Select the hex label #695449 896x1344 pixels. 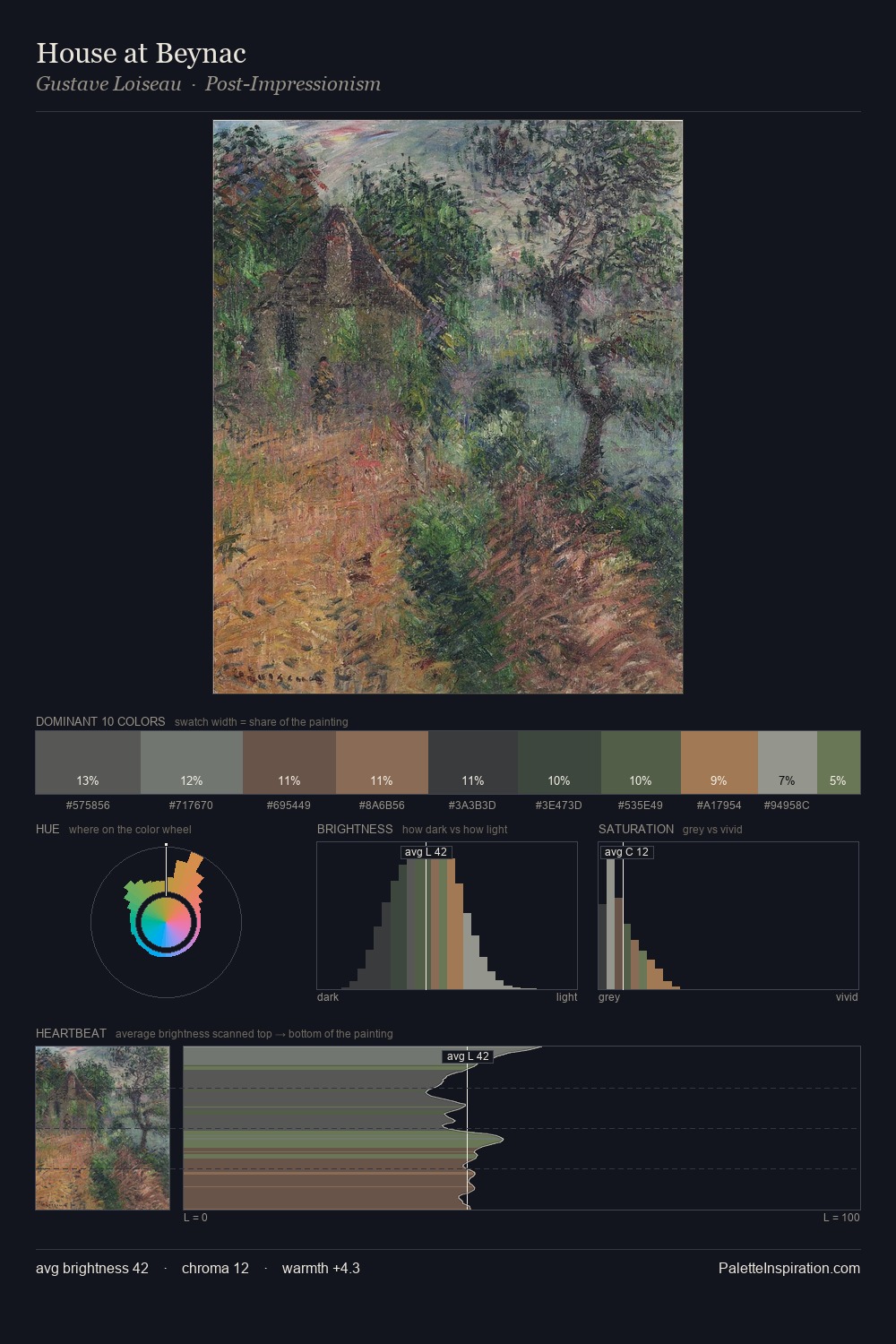point(289,806)
